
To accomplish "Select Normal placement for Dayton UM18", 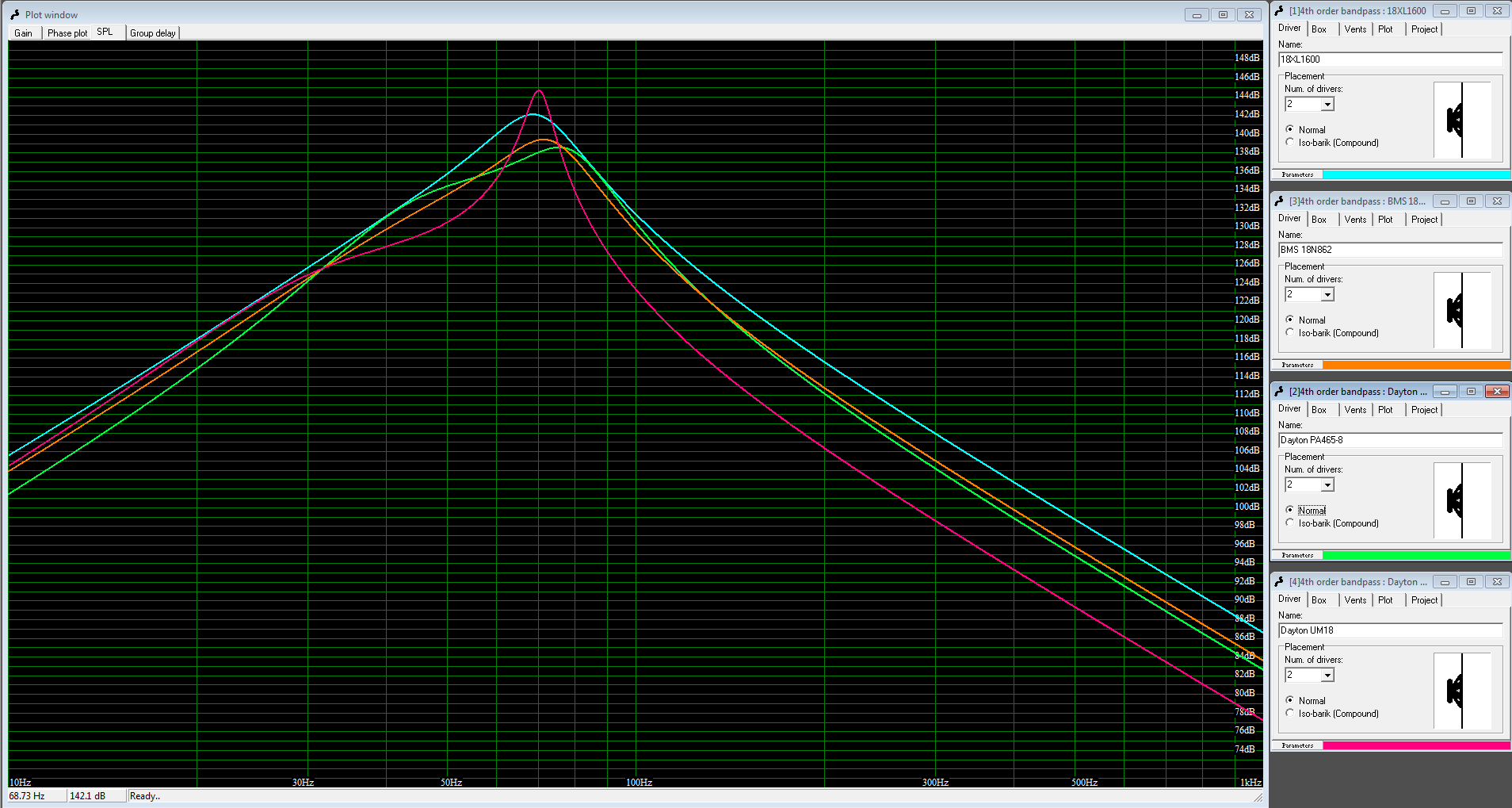I will pyautogui.click(x=1305, y=700).
